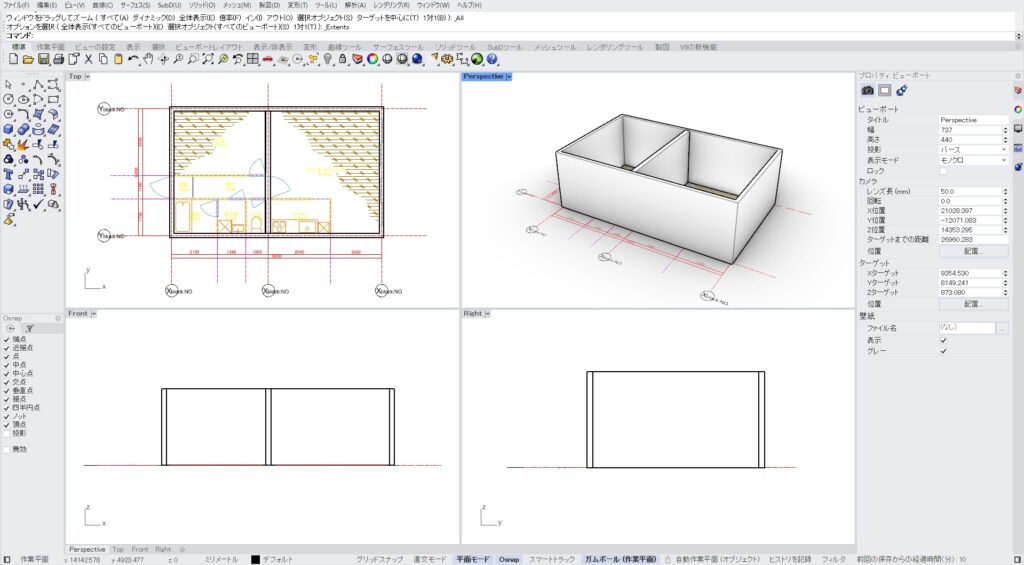Click the light bulb icon in toolbar
Image resolution: width=1024 pixels, height=565 pixels.
pos(326,60)
